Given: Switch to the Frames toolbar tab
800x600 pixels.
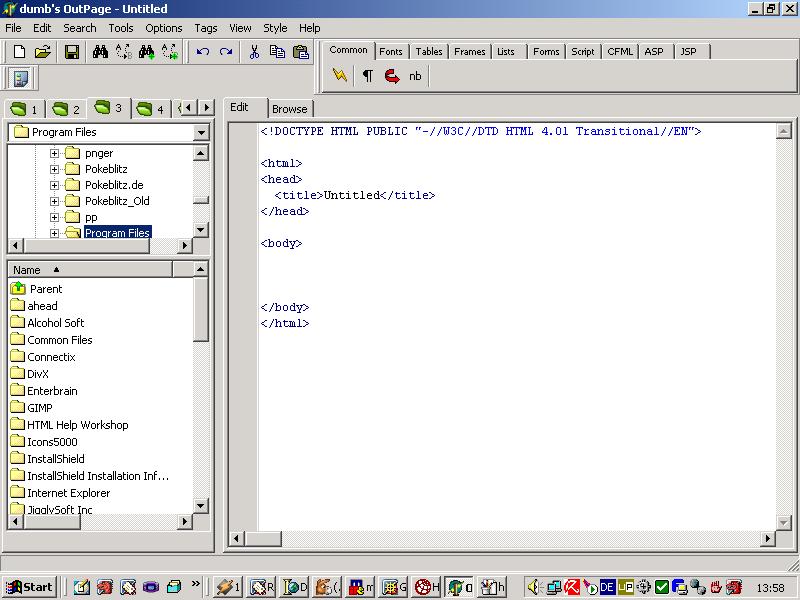Looking at the screenshot, I should click(x=469, y=52).
